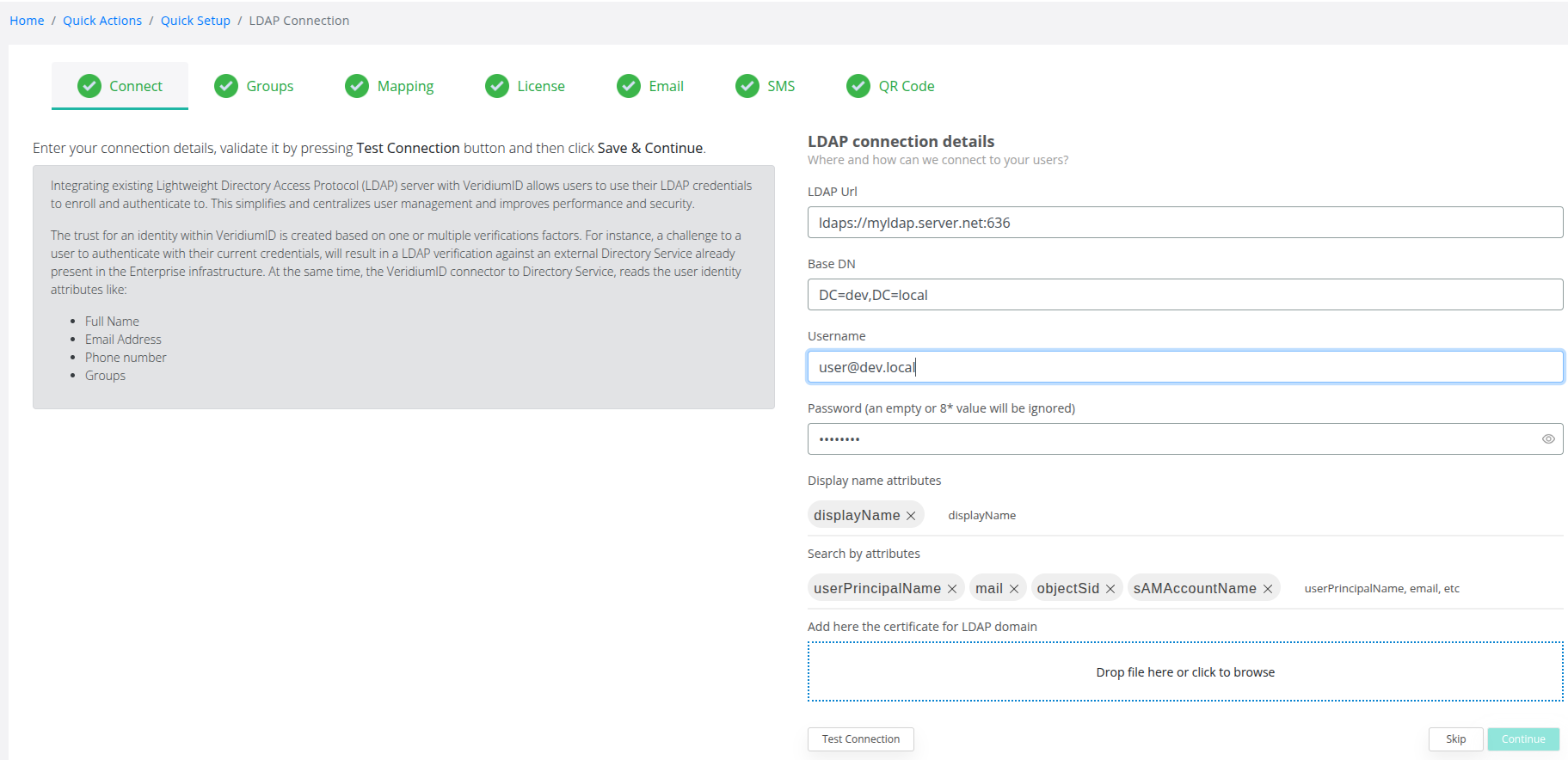This screenshot has height=760, width=1568.
Task: Click into the Base DN field
Action: pos(1184,295)
